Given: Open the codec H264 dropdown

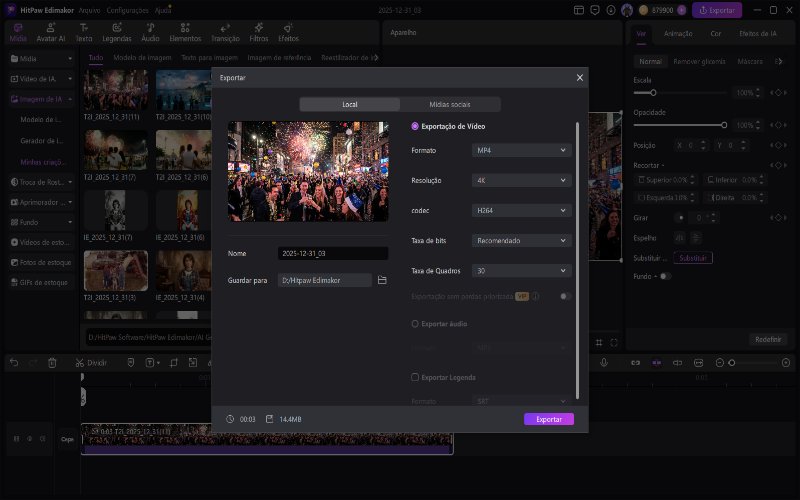Looking at the screenshot, I should point(521,210).
